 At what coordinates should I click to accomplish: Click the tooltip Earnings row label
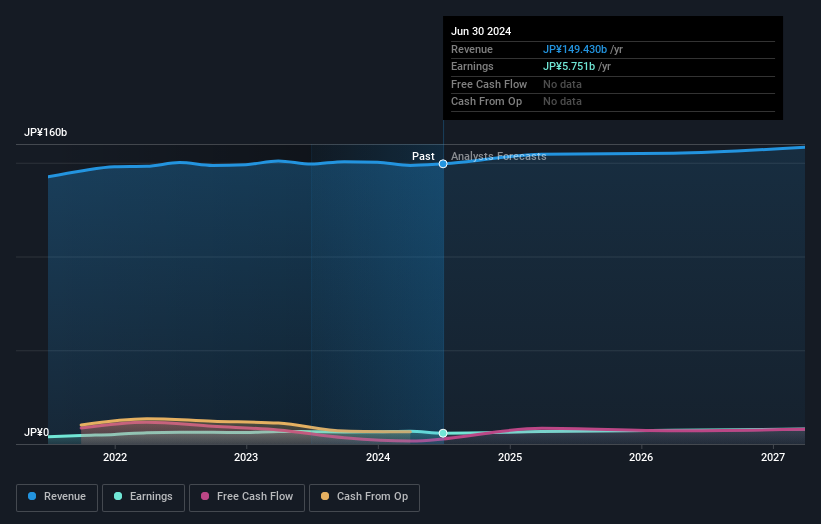coord(472,66)
